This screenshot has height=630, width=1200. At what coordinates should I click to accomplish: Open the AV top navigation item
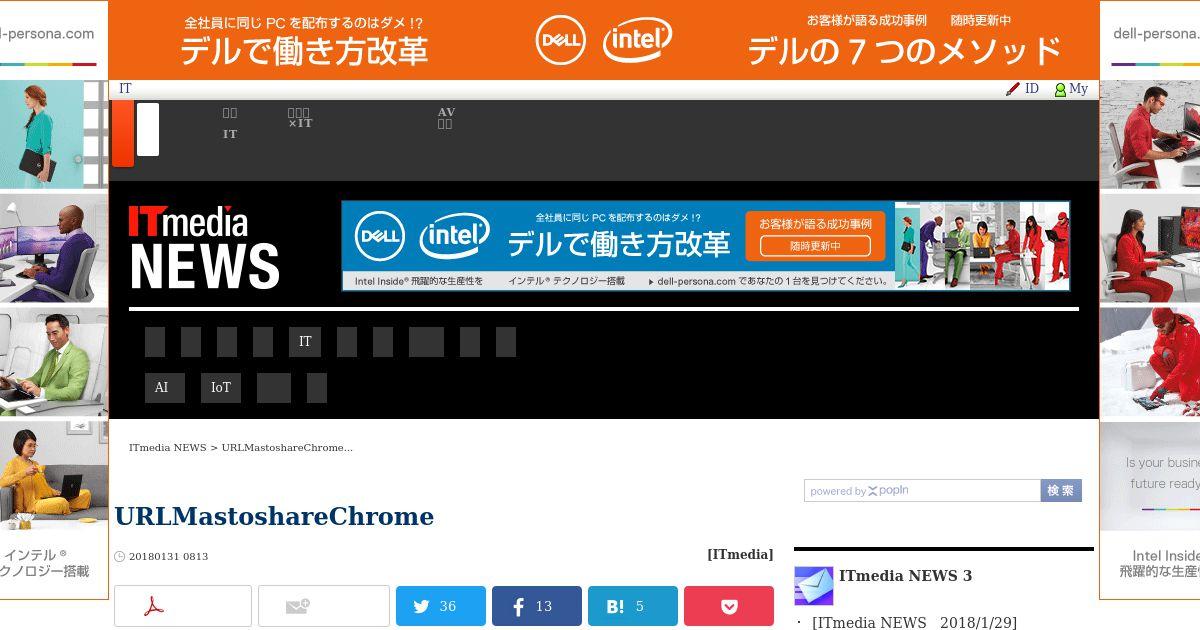click(x=446, y=118)
